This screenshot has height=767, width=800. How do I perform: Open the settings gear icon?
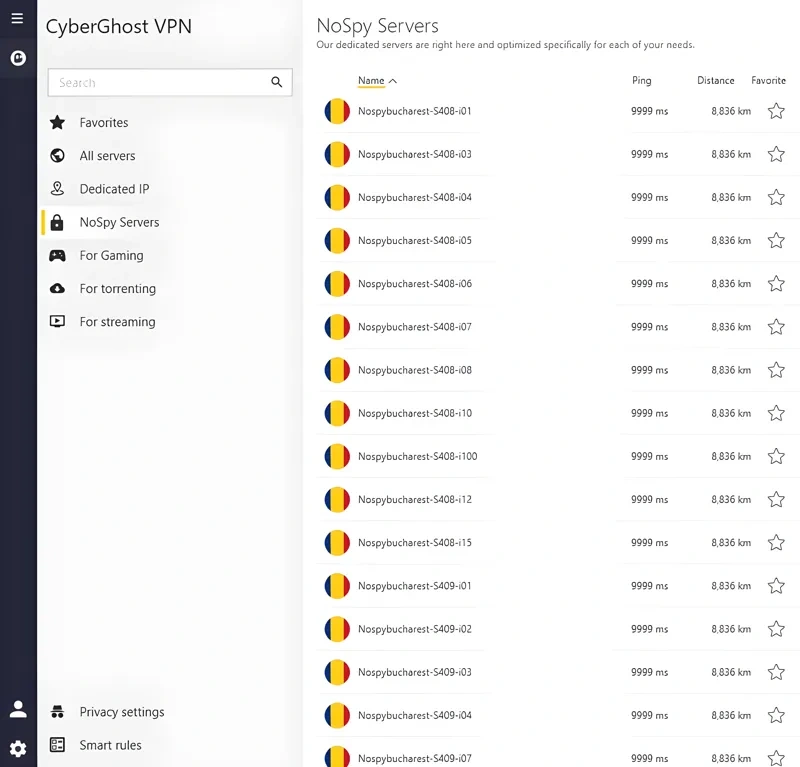pos(18,749)
